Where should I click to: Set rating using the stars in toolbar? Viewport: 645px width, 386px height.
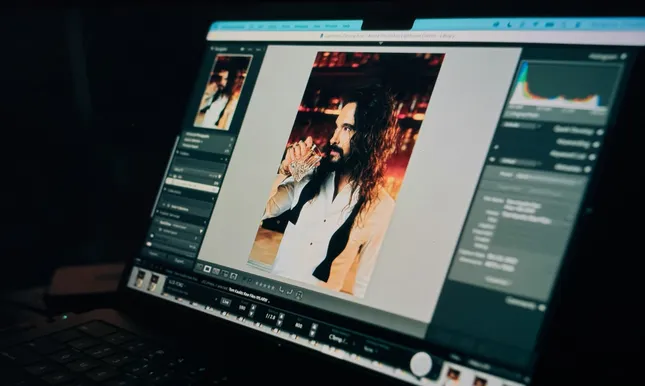264,285
